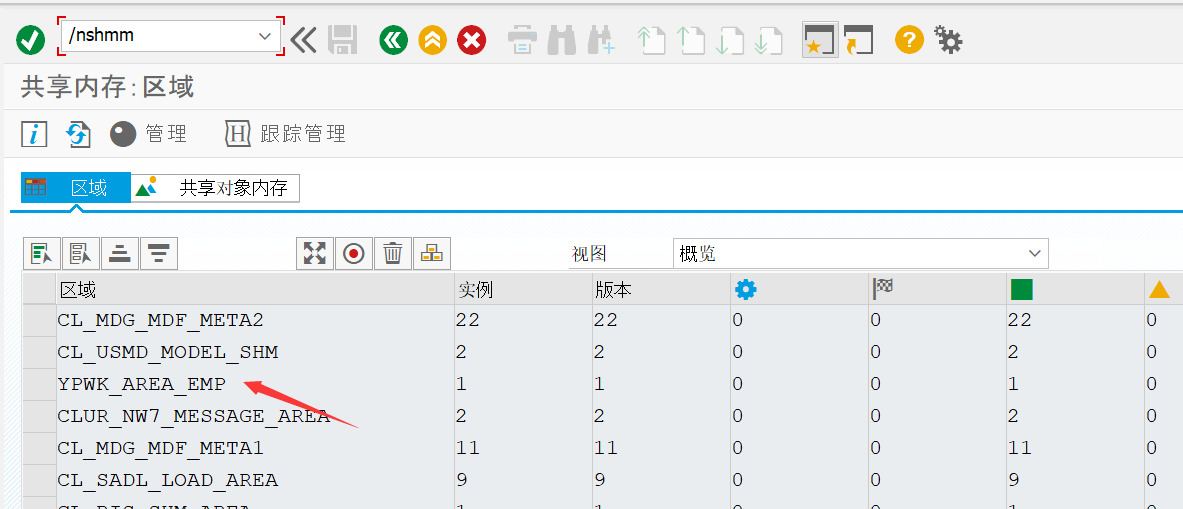Switch to the 共享对象内存 tab
The height and width of the screenshot is (509, 1183).
click(216, 188)
